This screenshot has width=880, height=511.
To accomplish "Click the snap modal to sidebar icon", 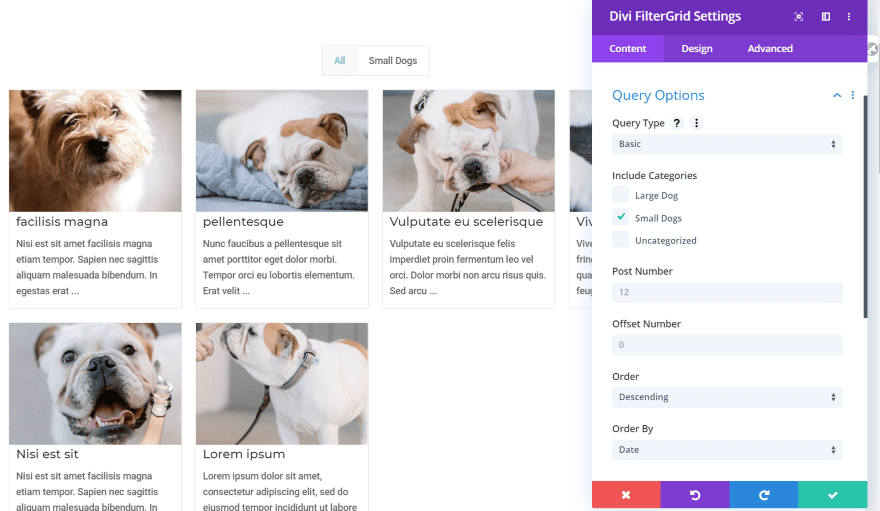I will point(826,17).
